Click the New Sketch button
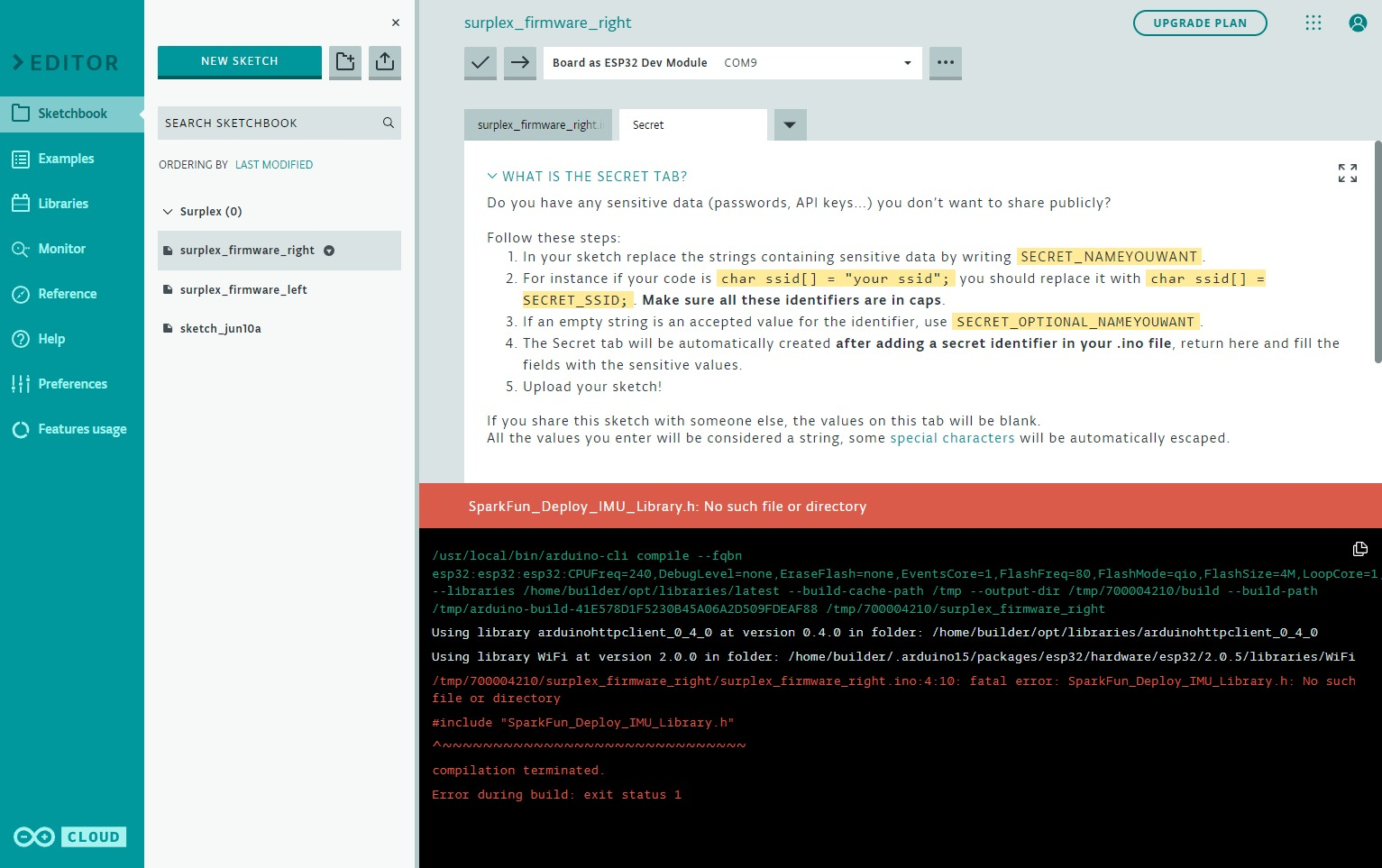Image resolution: width=1382 pixels, height=868 pixels. 240,61
